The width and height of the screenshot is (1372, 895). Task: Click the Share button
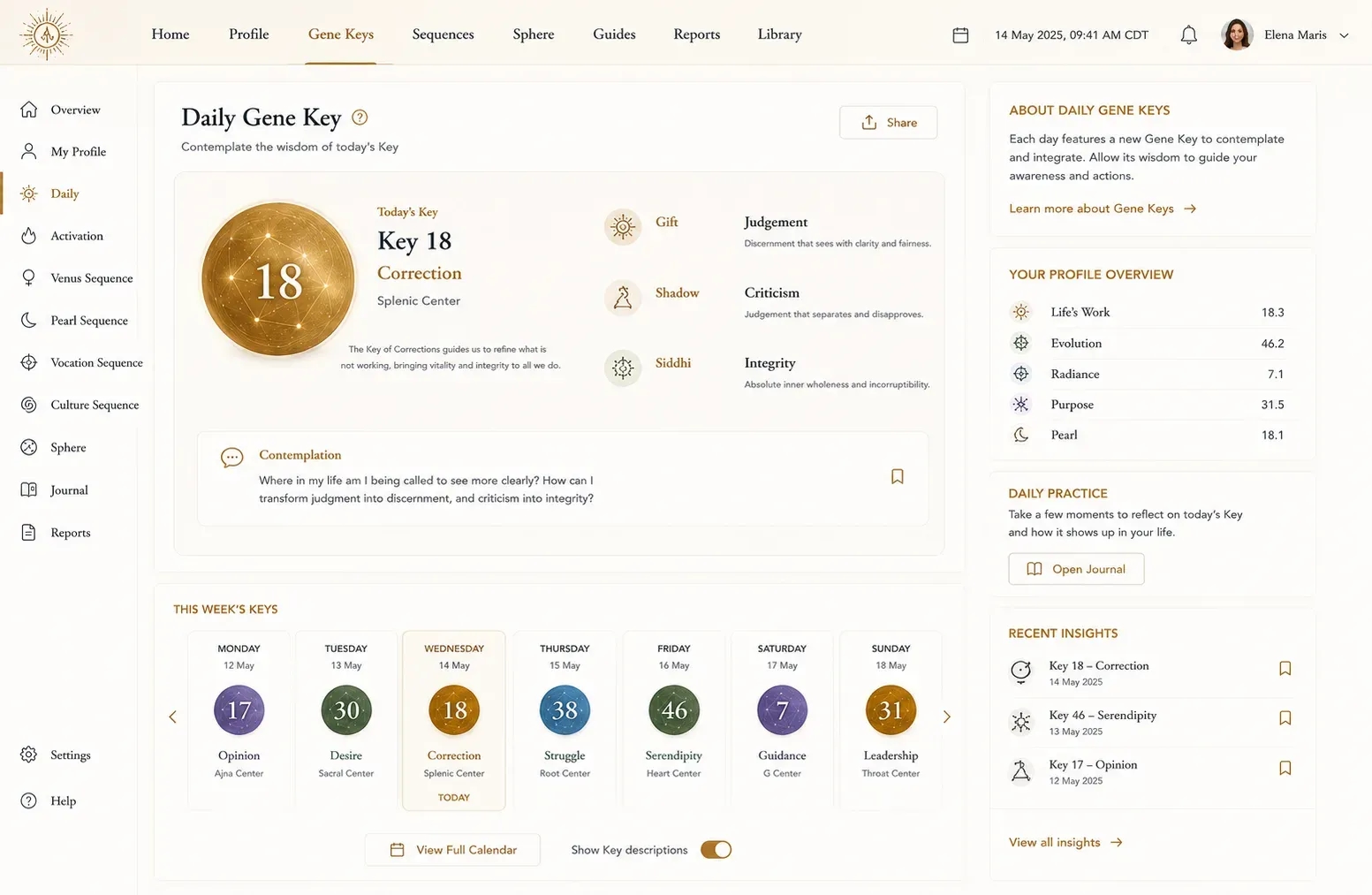click(x=888, y=122)
